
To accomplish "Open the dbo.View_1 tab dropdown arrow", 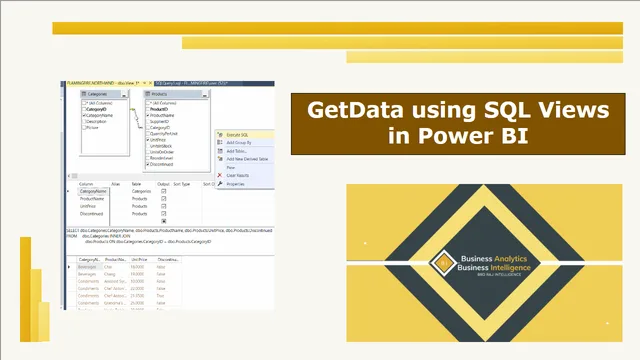I will point(144,83).
